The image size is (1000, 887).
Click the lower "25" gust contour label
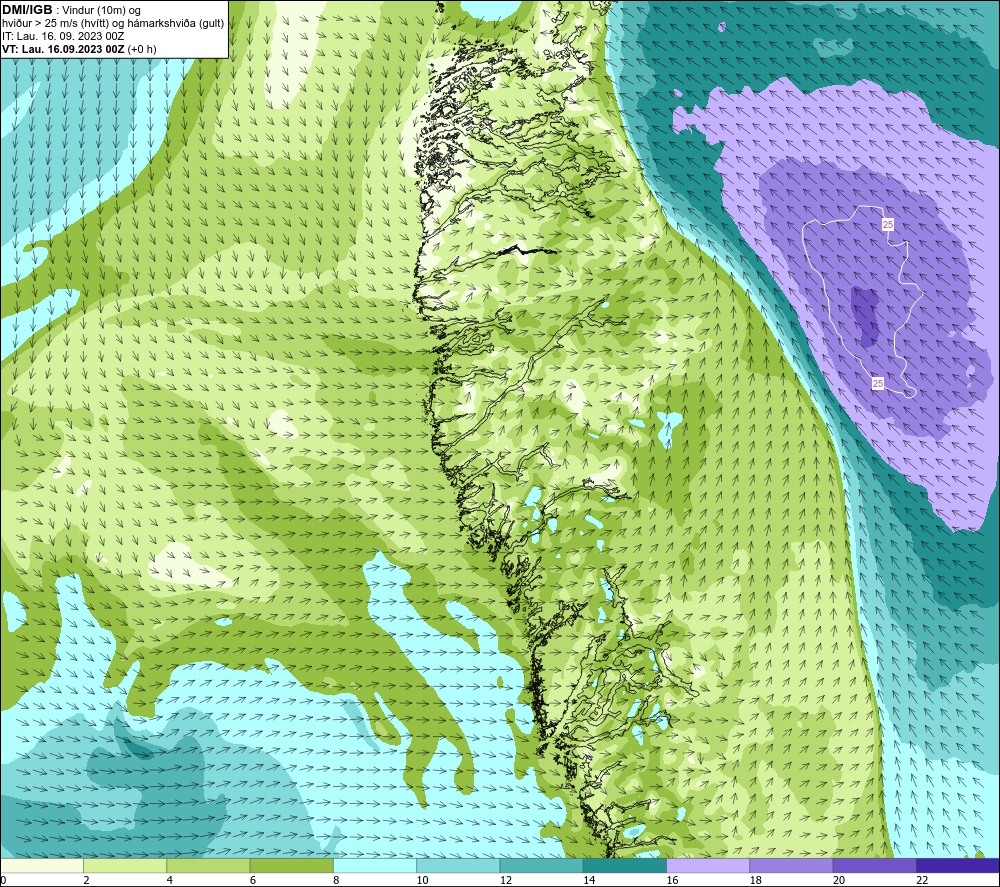coord(878,383)
